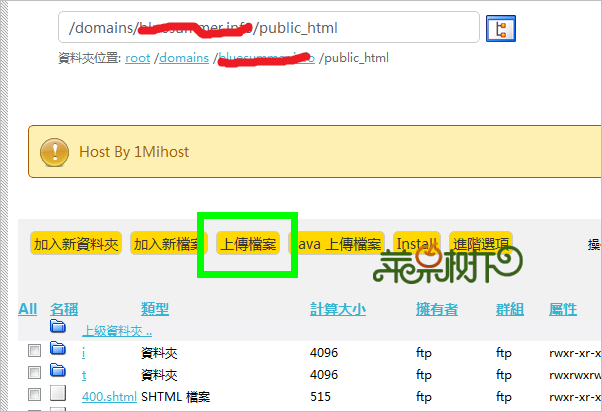Tick the checkbox for folder i
Screen dimensions: 602x412
34,351
